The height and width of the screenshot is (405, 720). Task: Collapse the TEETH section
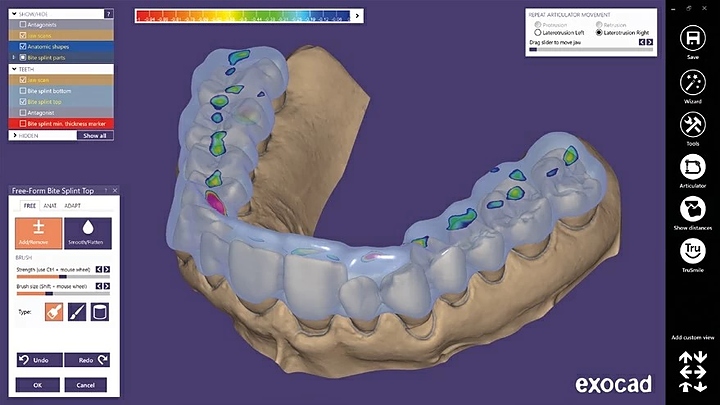pyautogui.click(x=15, y=69)
